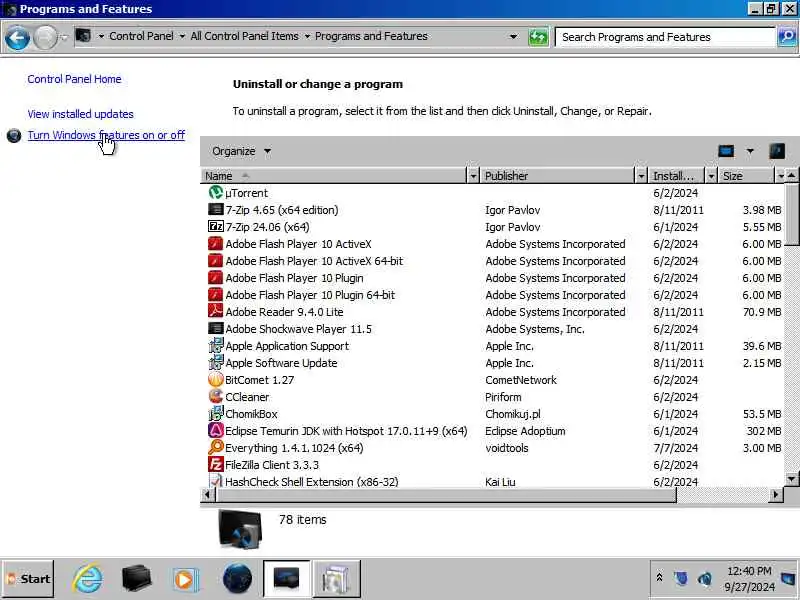Sort by the Installed On column header
This screenshot has width=800, height=600.
point(677,176)
